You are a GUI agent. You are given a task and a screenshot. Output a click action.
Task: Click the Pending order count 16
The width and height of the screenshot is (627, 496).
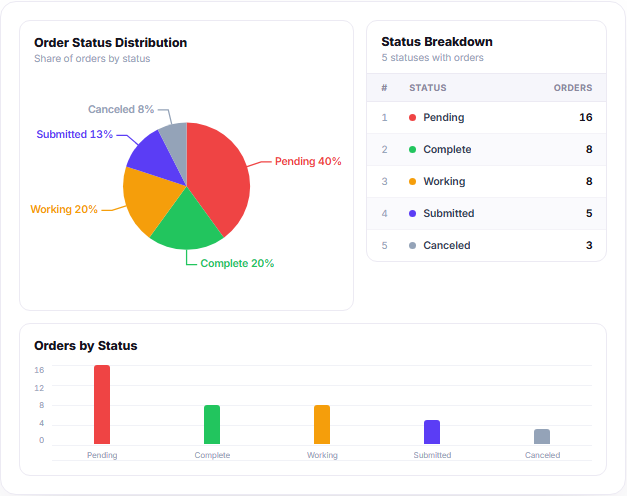[x=585, y=117]
